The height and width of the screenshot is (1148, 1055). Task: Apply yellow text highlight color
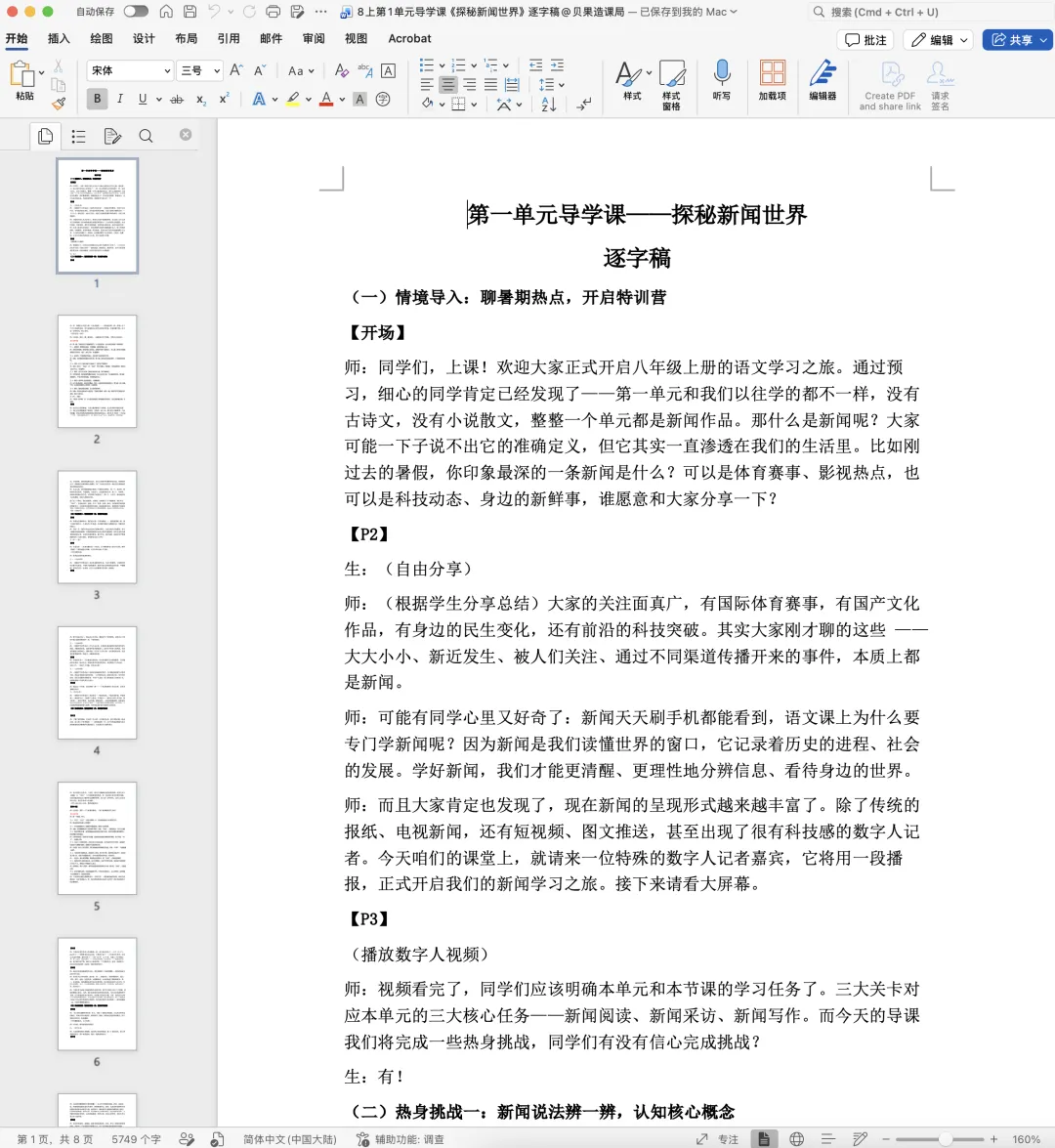coord(293,99)
